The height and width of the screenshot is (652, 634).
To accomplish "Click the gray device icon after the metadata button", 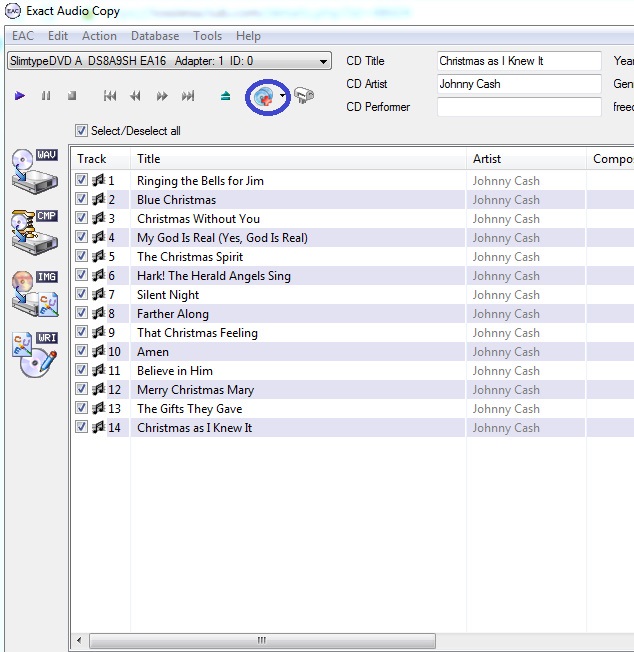I will [304, 95].
